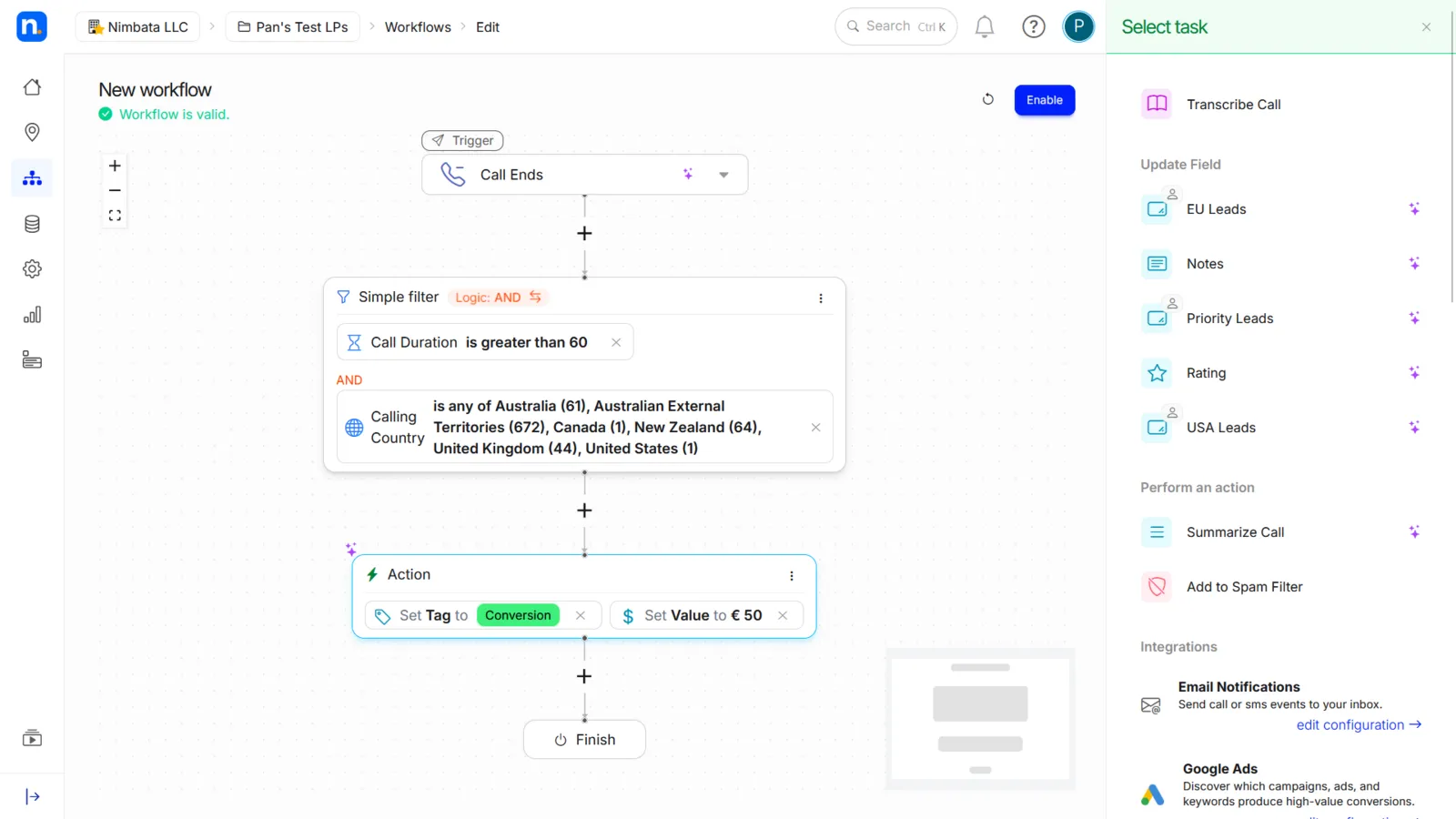The image size is (1456, 819).
Task: Remove the Calling Country filter condition
Action: pos(815,428)
